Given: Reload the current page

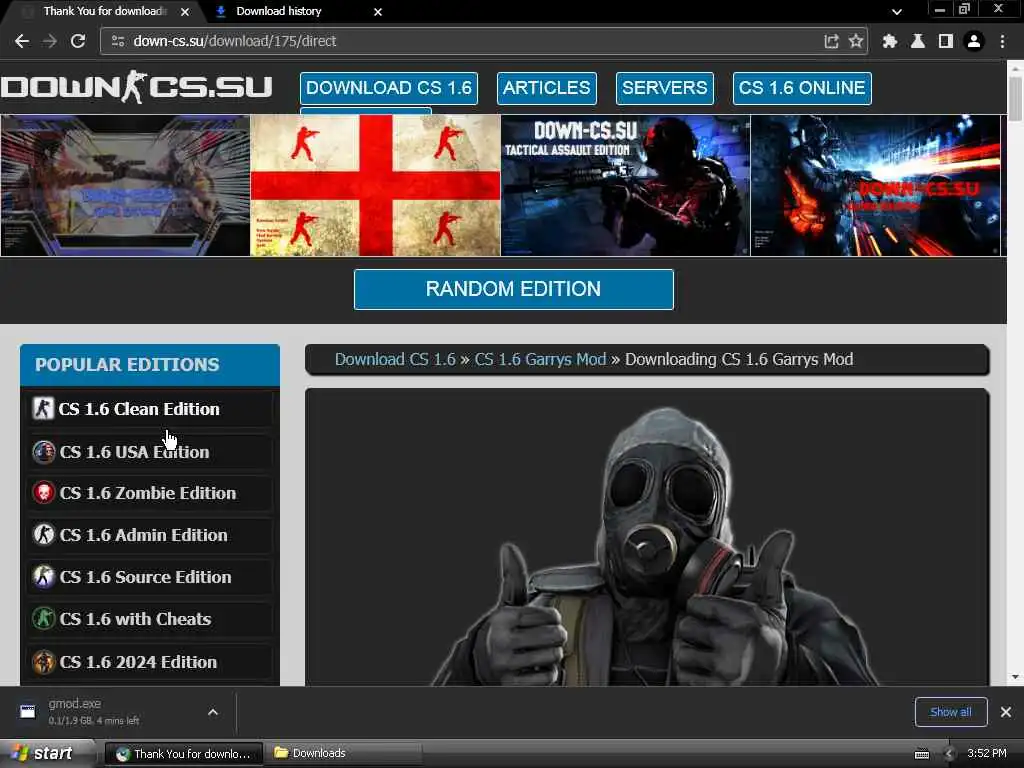Looking at the screenshot, I should coord(78,41).
